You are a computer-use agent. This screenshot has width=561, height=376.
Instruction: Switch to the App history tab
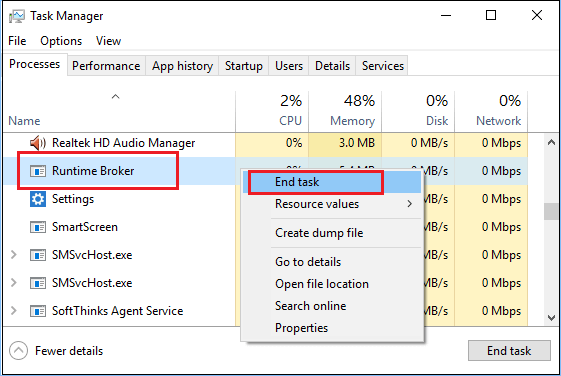click(x=182, y=66)
